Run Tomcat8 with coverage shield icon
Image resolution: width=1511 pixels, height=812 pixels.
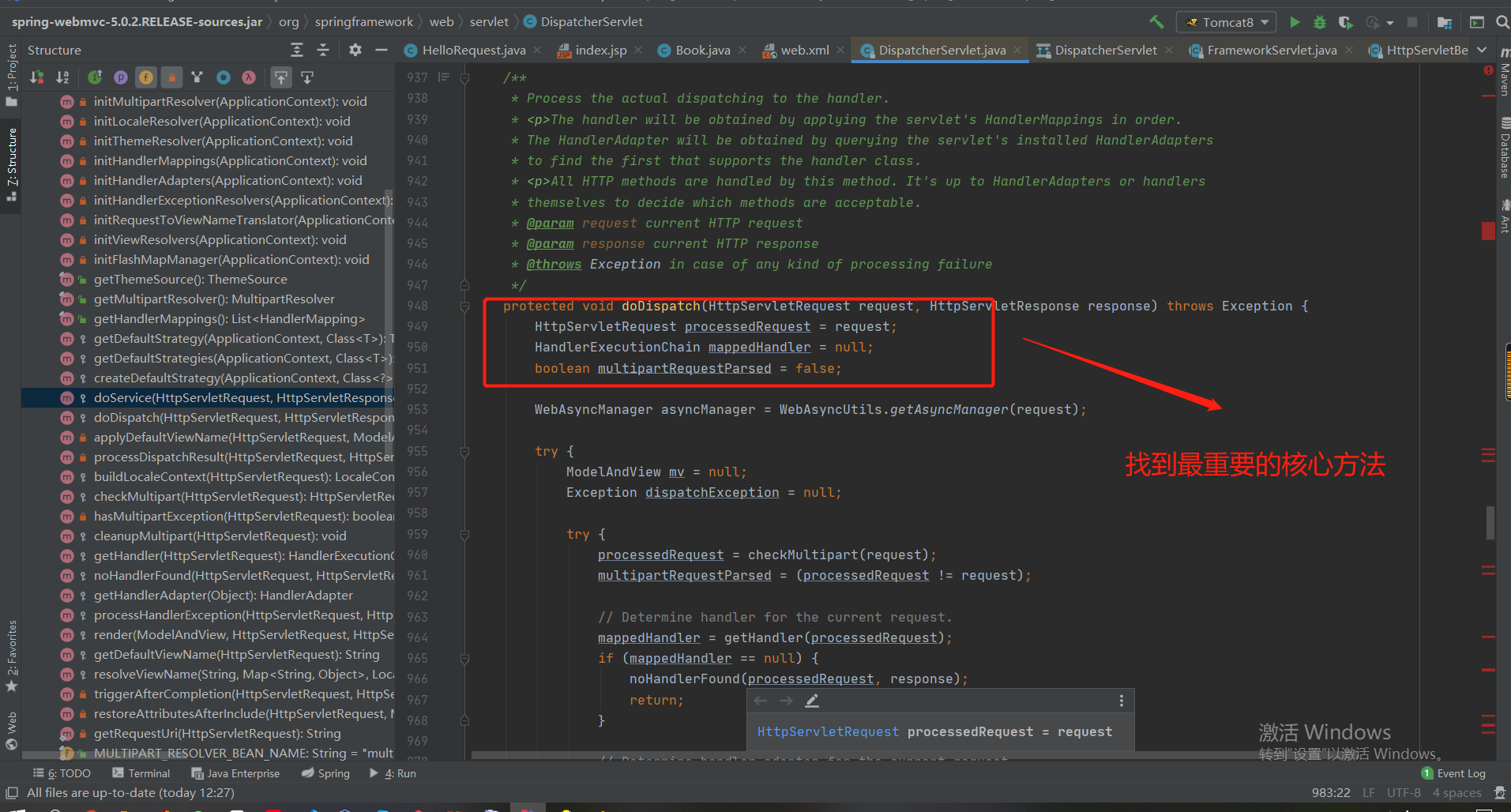[1345, 22]
